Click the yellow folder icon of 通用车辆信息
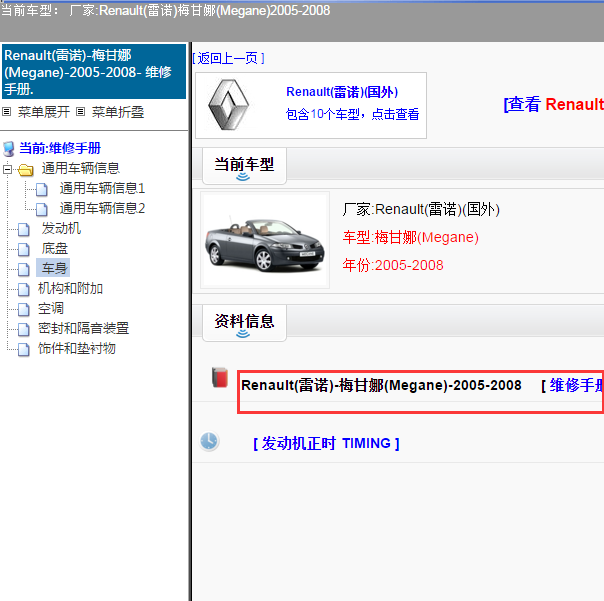 click(x=26, y=169)
